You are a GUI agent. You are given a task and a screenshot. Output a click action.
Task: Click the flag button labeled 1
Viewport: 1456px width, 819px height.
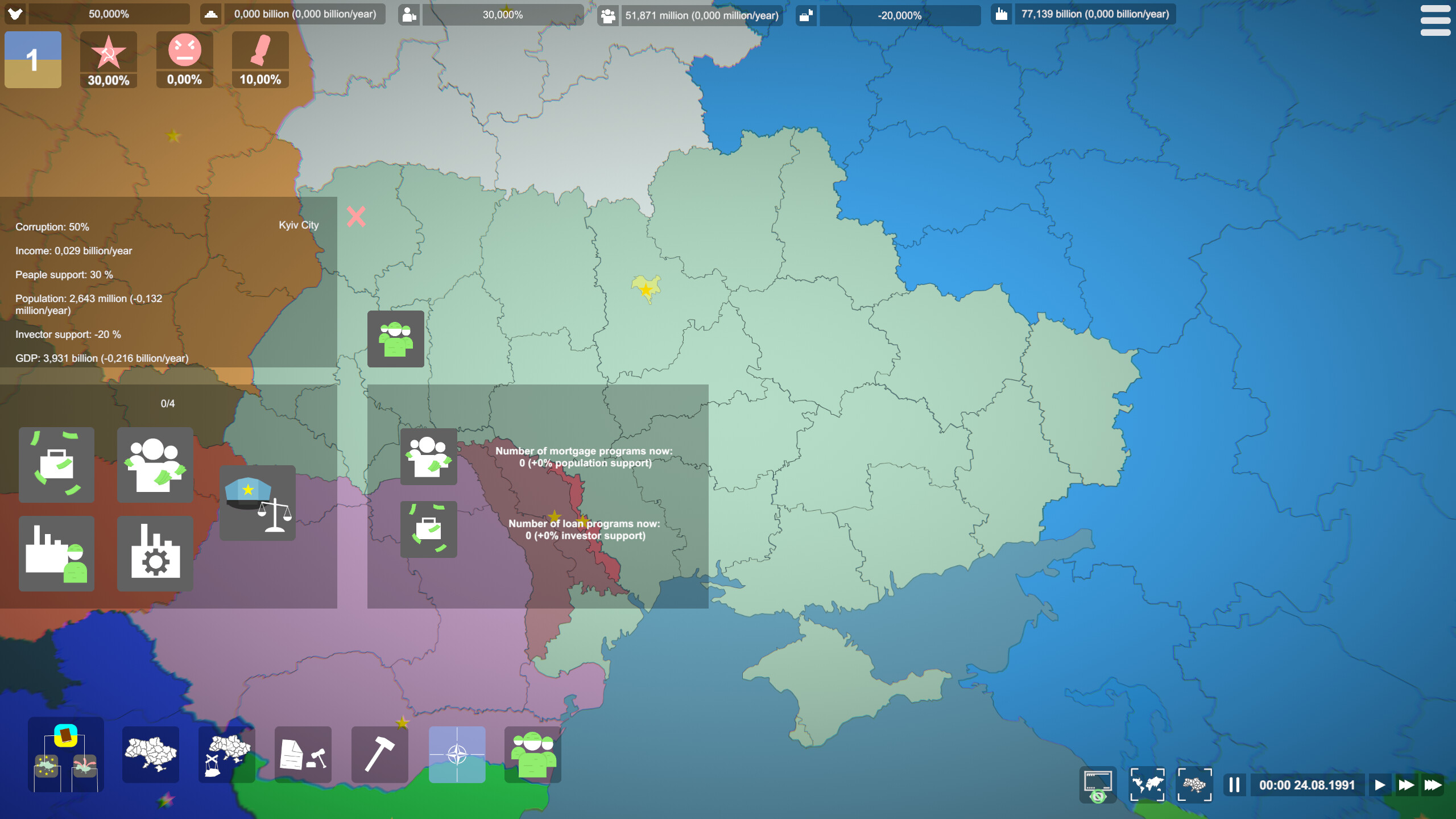(32, 59)
